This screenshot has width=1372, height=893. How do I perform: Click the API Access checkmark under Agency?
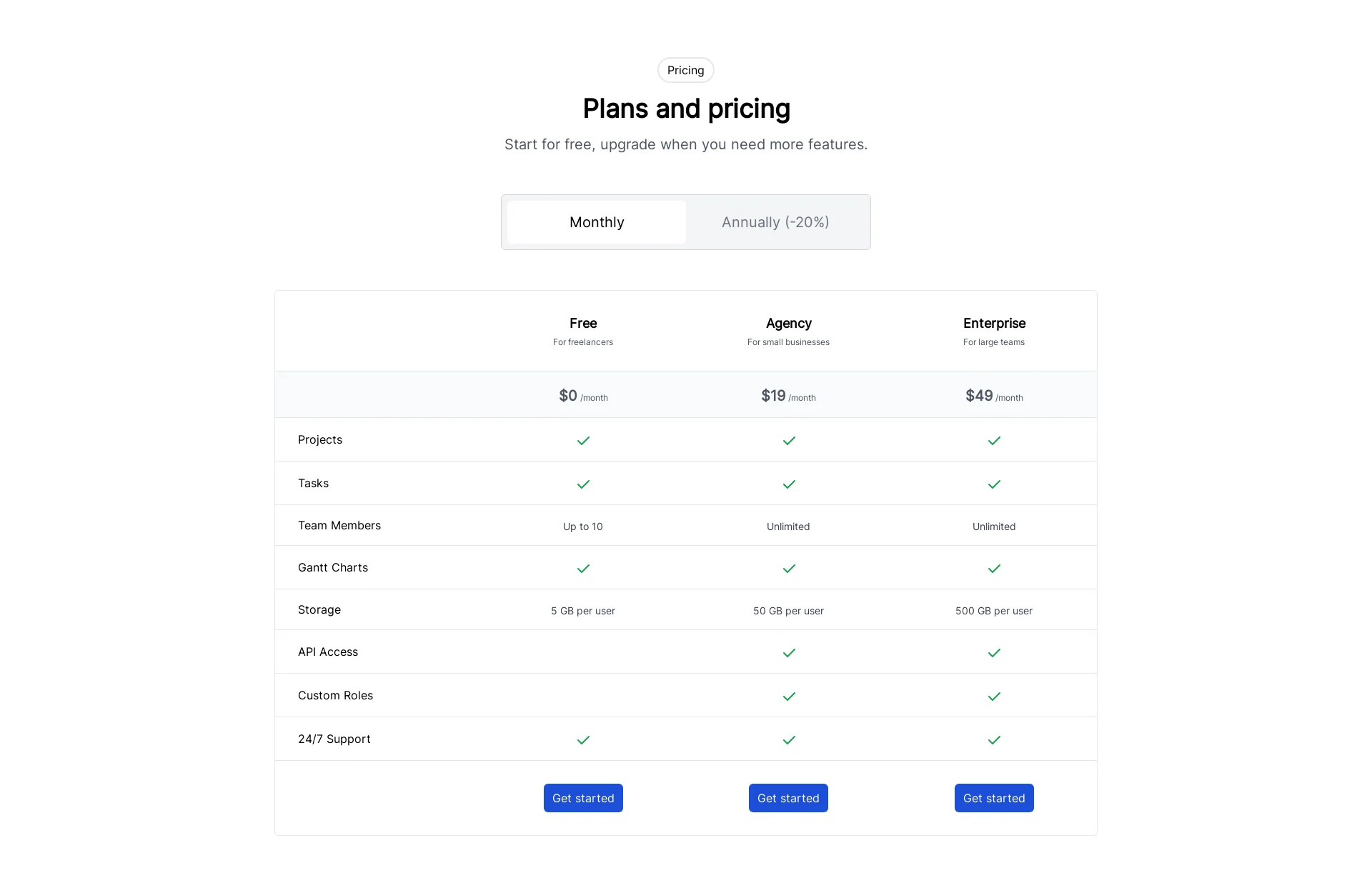click(789, 653)
